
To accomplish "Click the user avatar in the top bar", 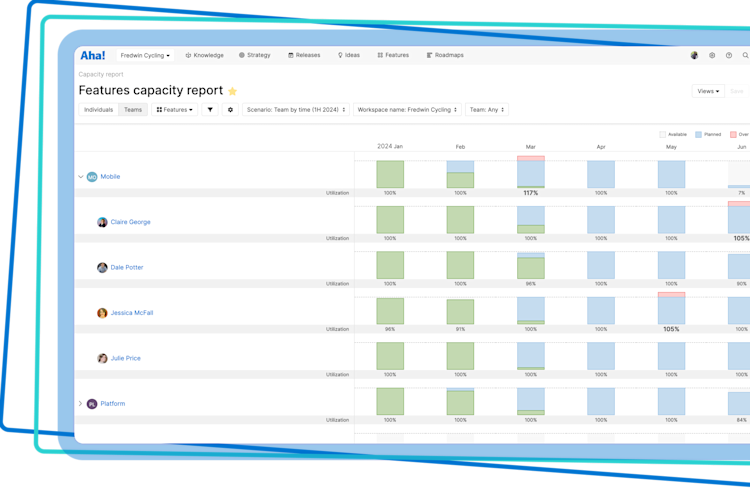I will pyautogui.click(x=694, y=56).
